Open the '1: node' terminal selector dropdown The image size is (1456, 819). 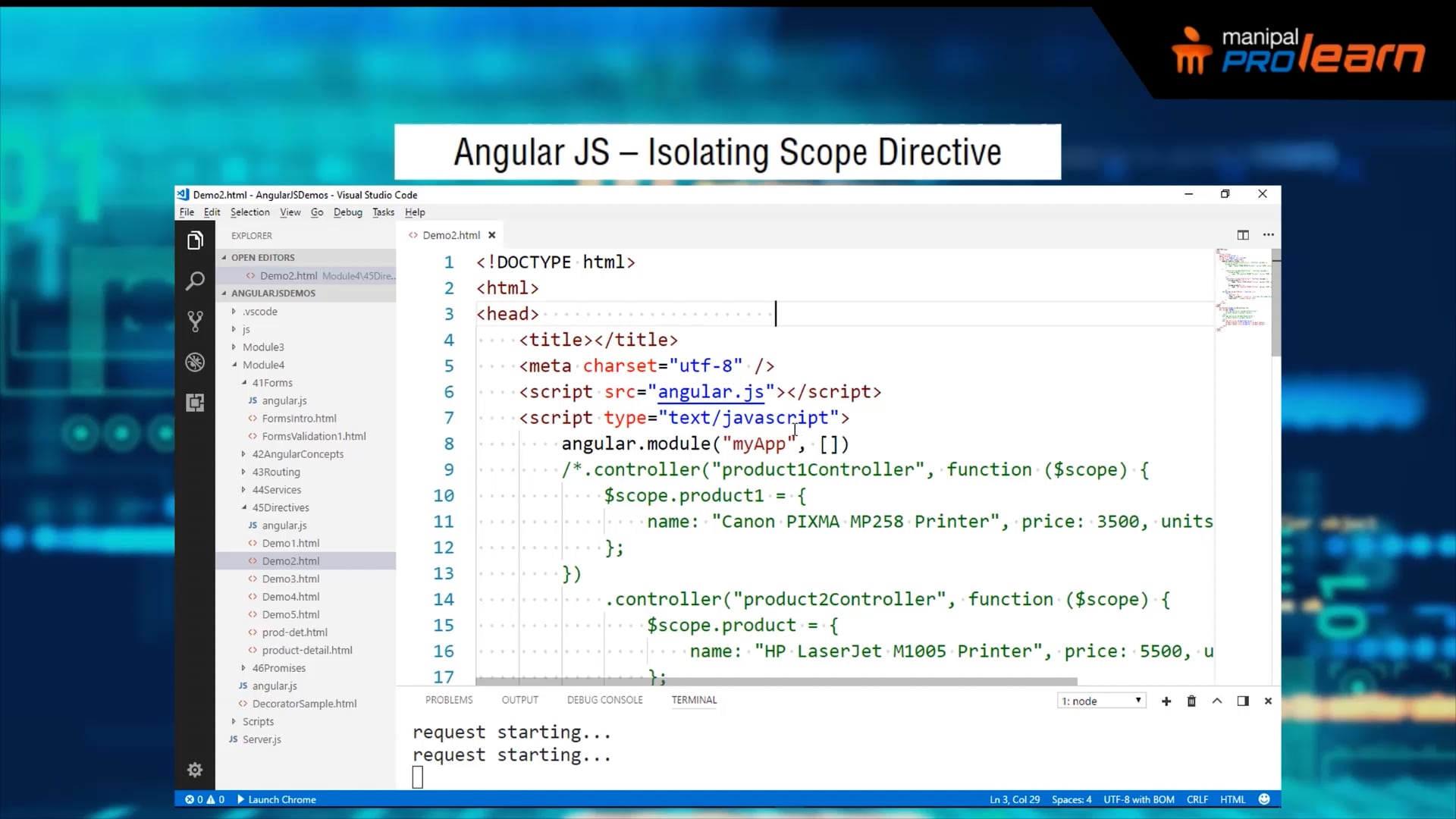pos(1101,701)
